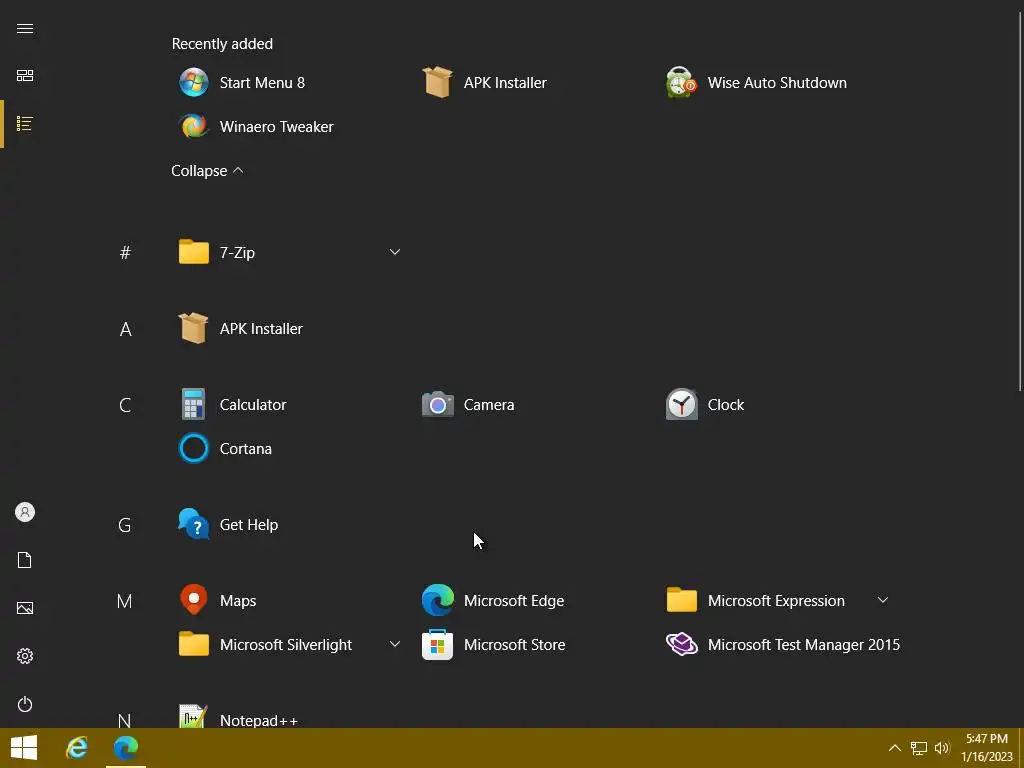The height and width of the screenshot is (768, 1024).
Task: Open Documents from the sidebar
Action: pos(25,560)
